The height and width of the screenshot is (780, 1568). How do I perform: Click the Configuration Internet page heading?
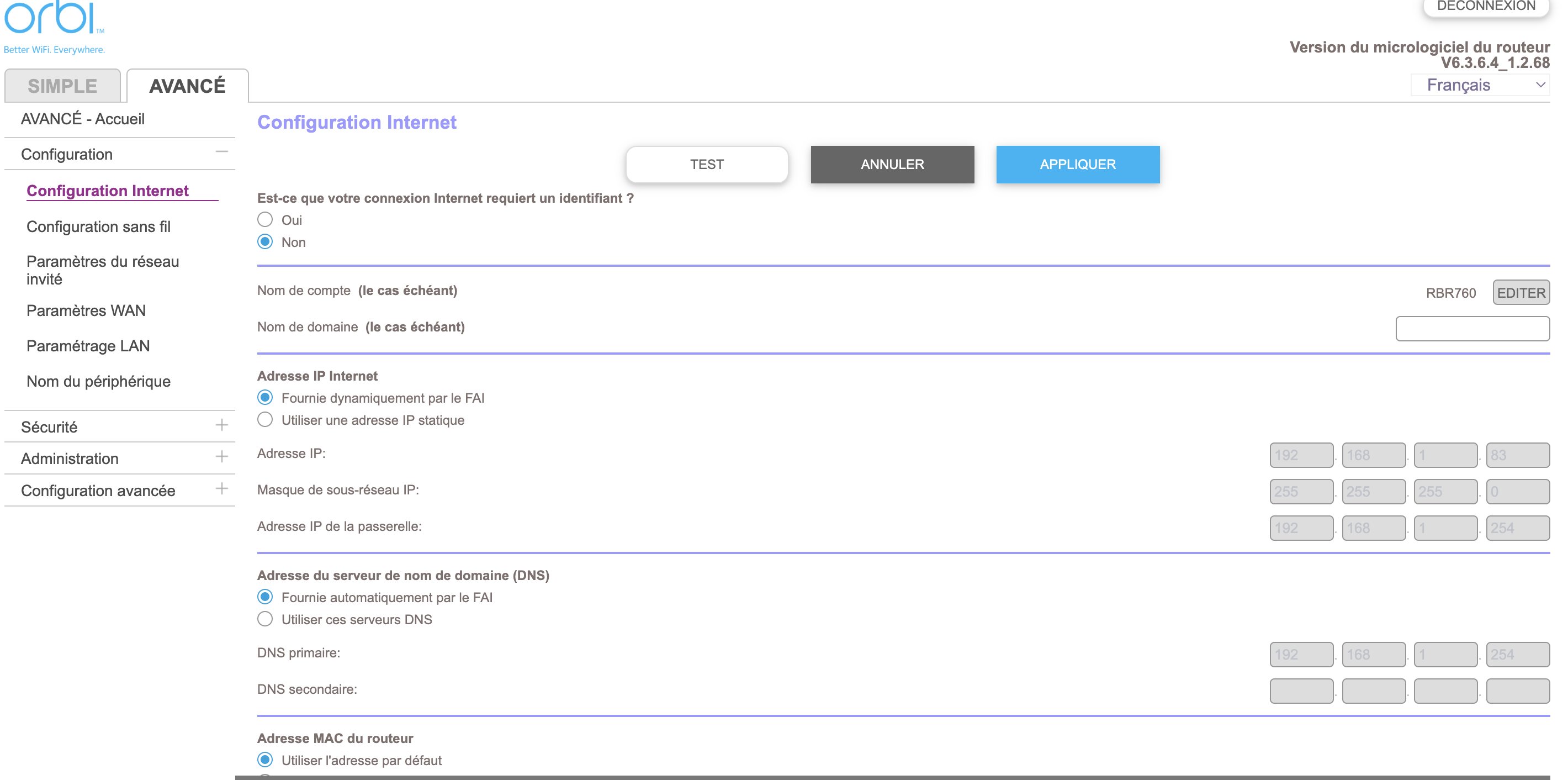point(357,123)
